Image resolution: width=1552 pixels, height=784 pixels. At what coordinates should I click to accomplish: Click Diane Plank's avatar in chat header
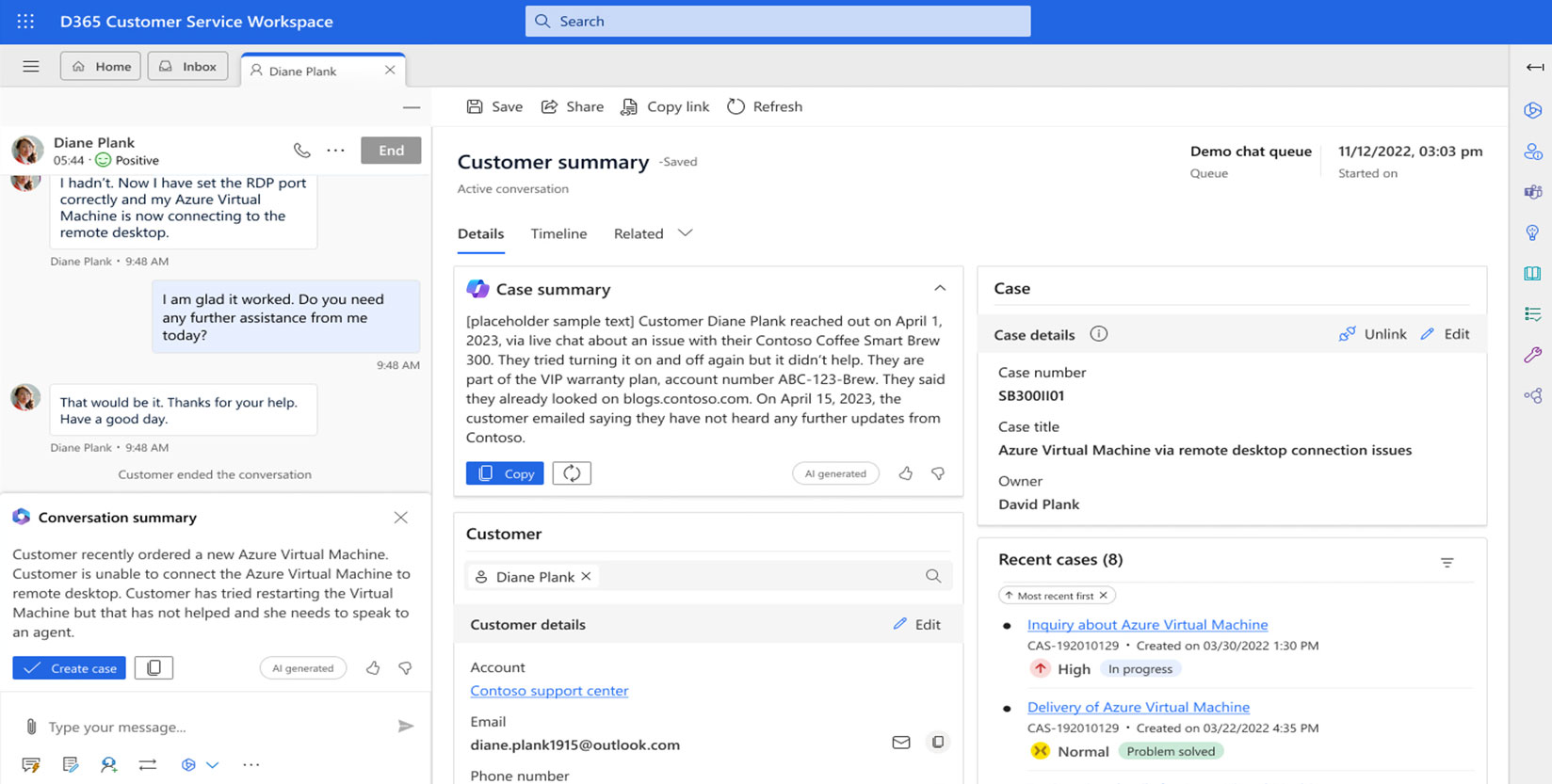(x=27, y=151)
